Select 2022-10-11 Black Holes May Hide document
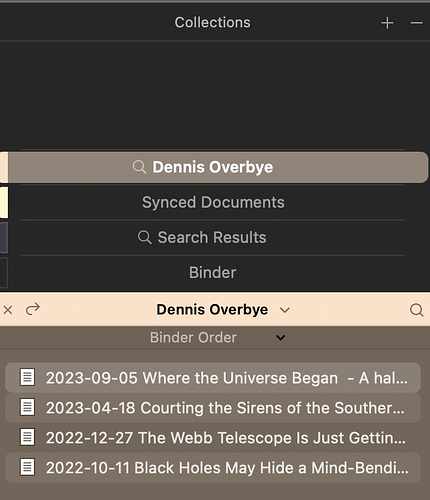 click(213, 468)
